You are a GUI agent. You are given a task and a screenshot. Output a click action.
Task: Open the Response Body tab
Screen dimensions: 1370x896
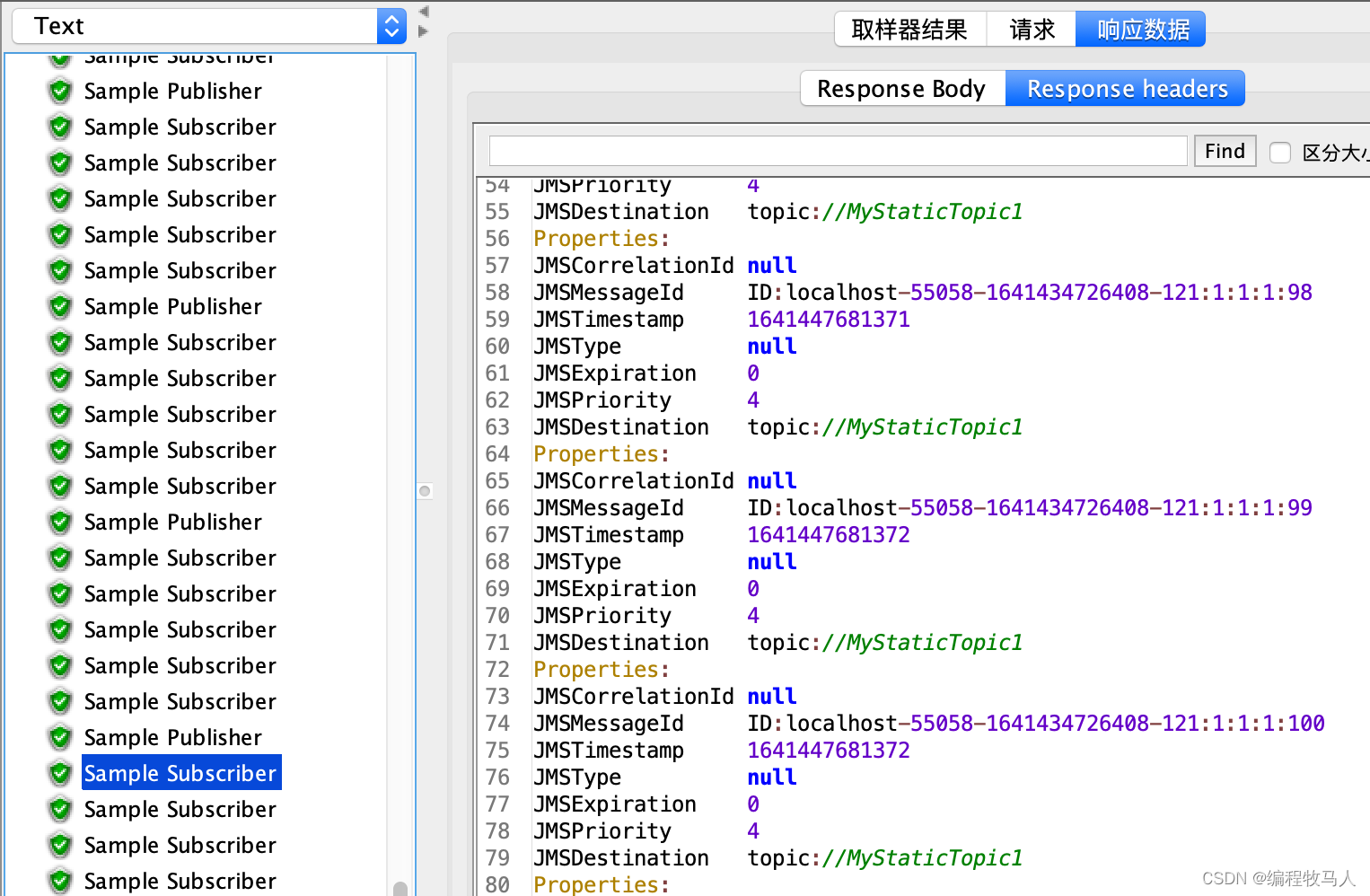(x=901, y=89)
